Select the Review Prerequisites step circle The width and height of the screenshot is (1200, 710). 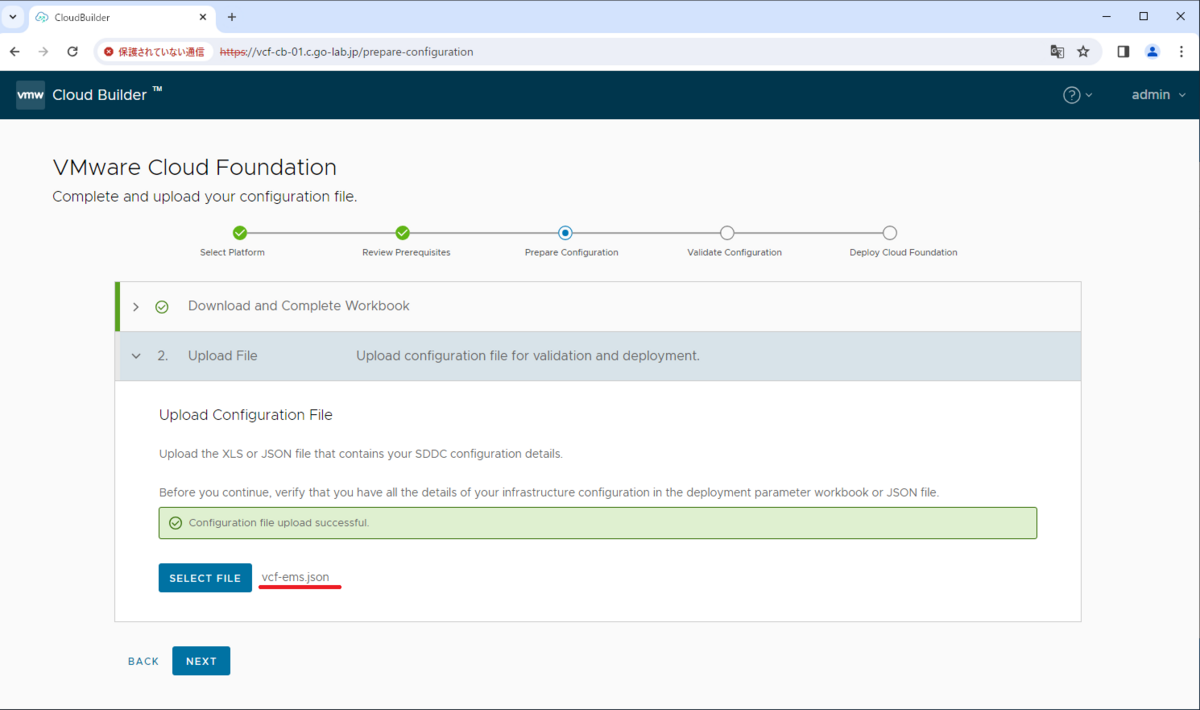403,233
